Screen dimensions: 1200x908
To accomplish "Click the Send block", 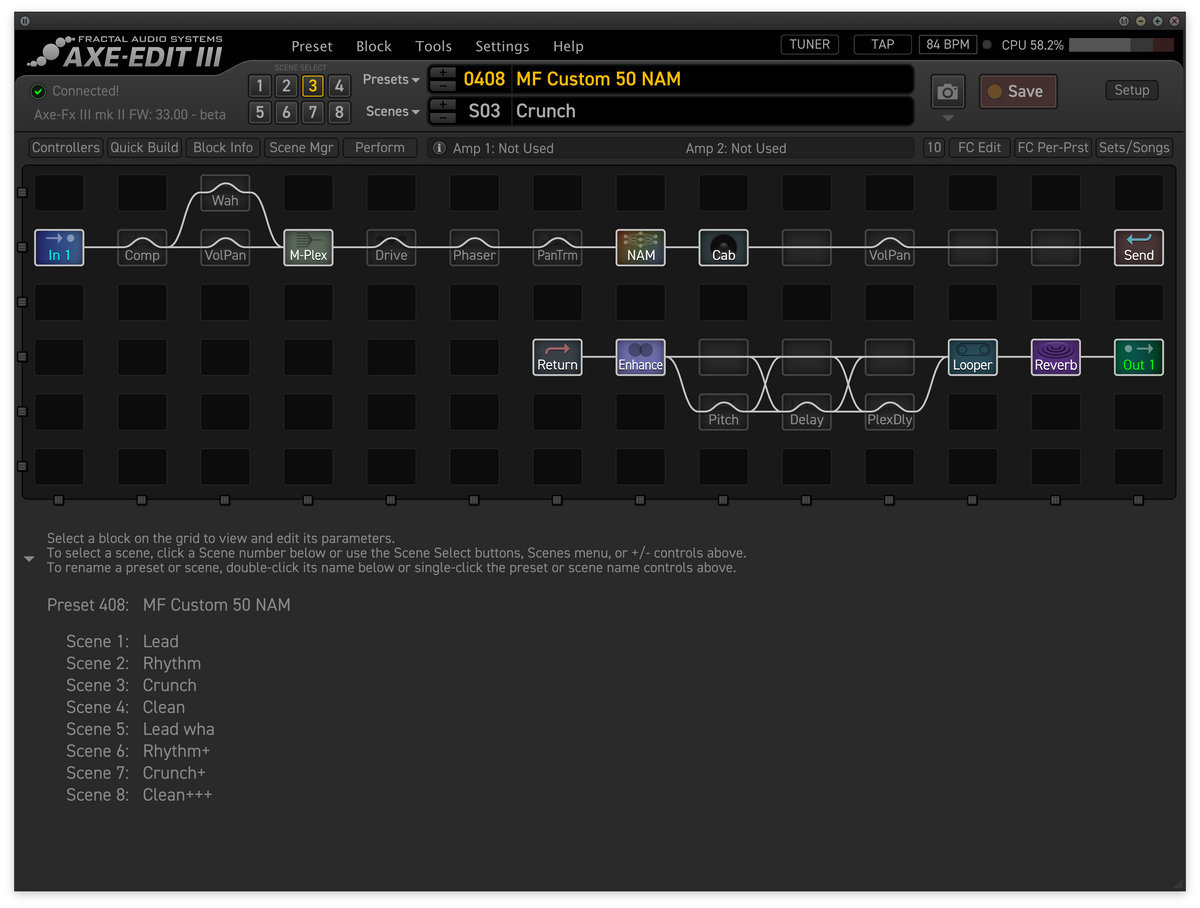I will point(1139,247).
